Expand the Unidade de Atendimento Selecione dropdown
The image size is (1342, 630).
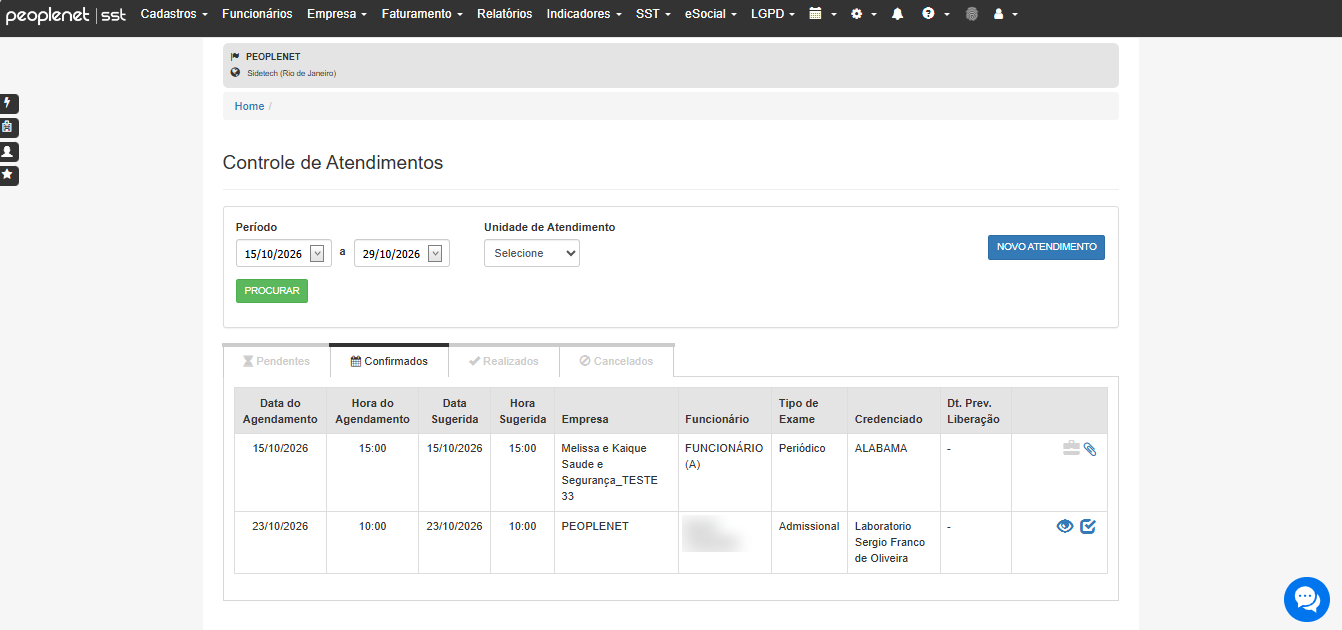point(532,254)
